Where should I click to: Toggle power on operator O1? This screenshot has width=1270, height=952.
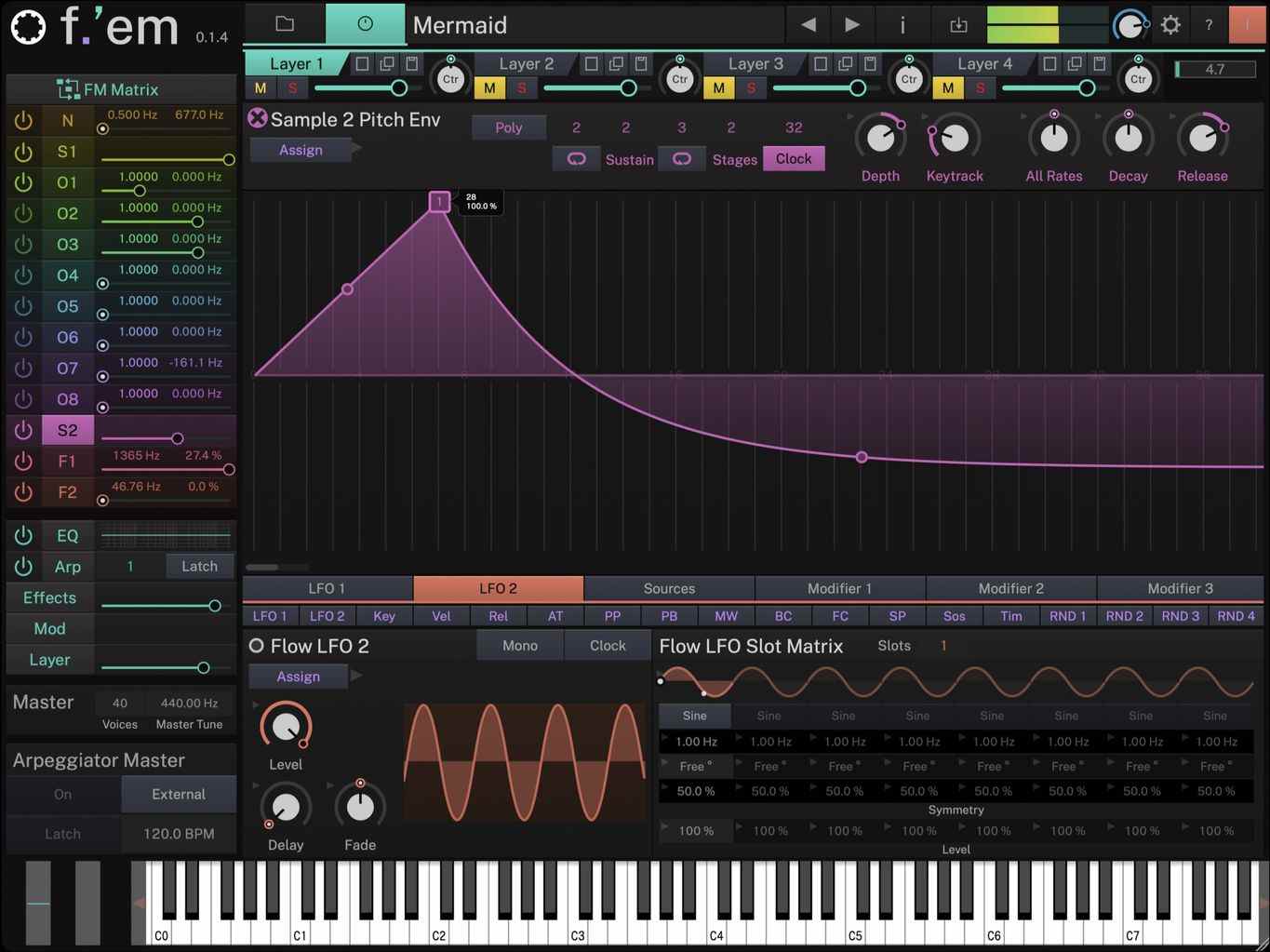[22, 182]
